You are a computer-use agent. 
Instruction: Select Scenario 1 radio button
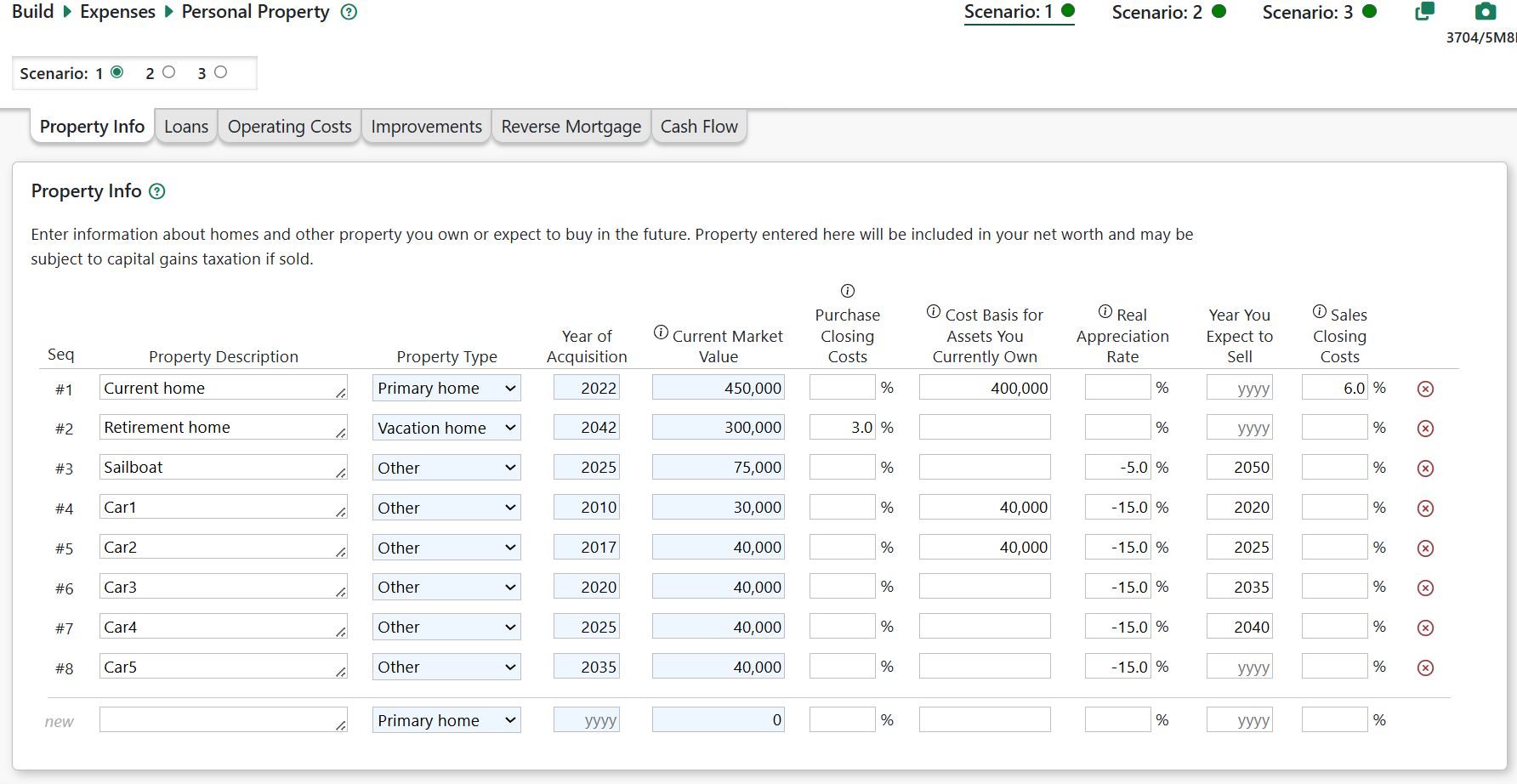tap(117, 72)
